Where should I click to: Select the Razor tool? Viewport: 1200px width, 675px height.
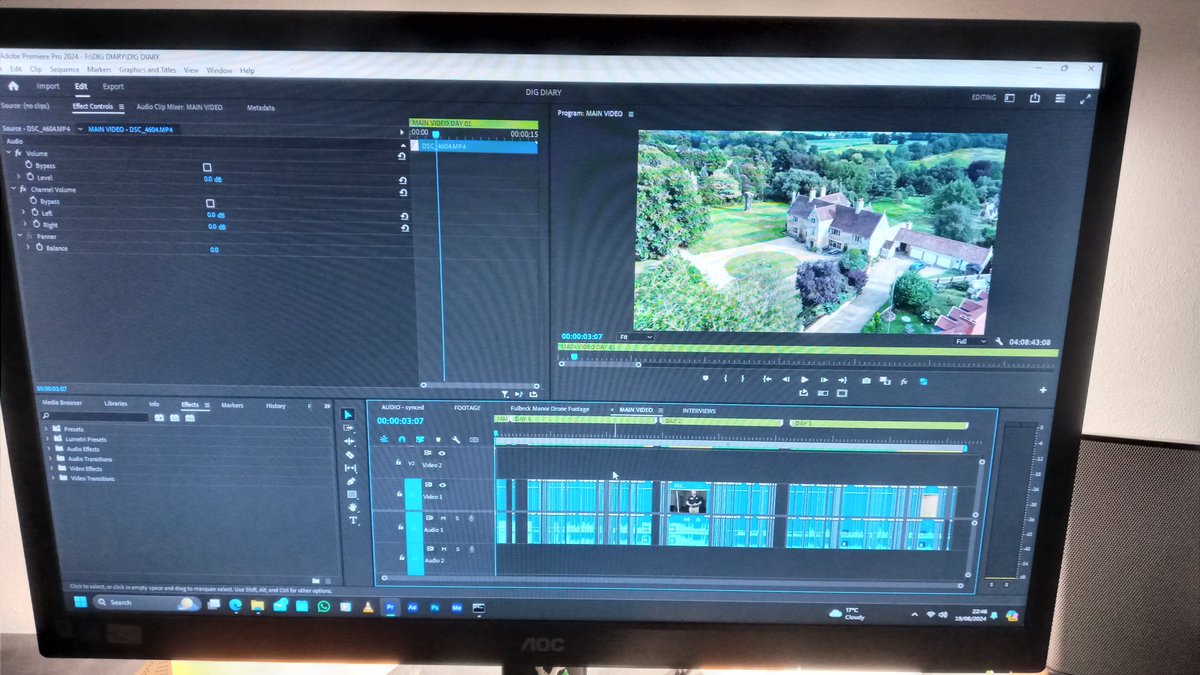(350, 454)
